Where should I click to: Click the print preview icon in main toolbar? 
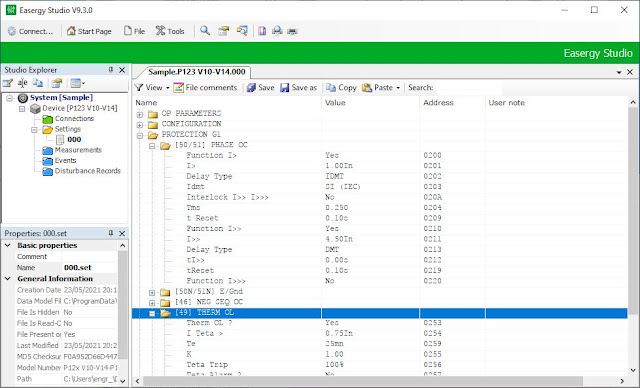tap(277, 31)
